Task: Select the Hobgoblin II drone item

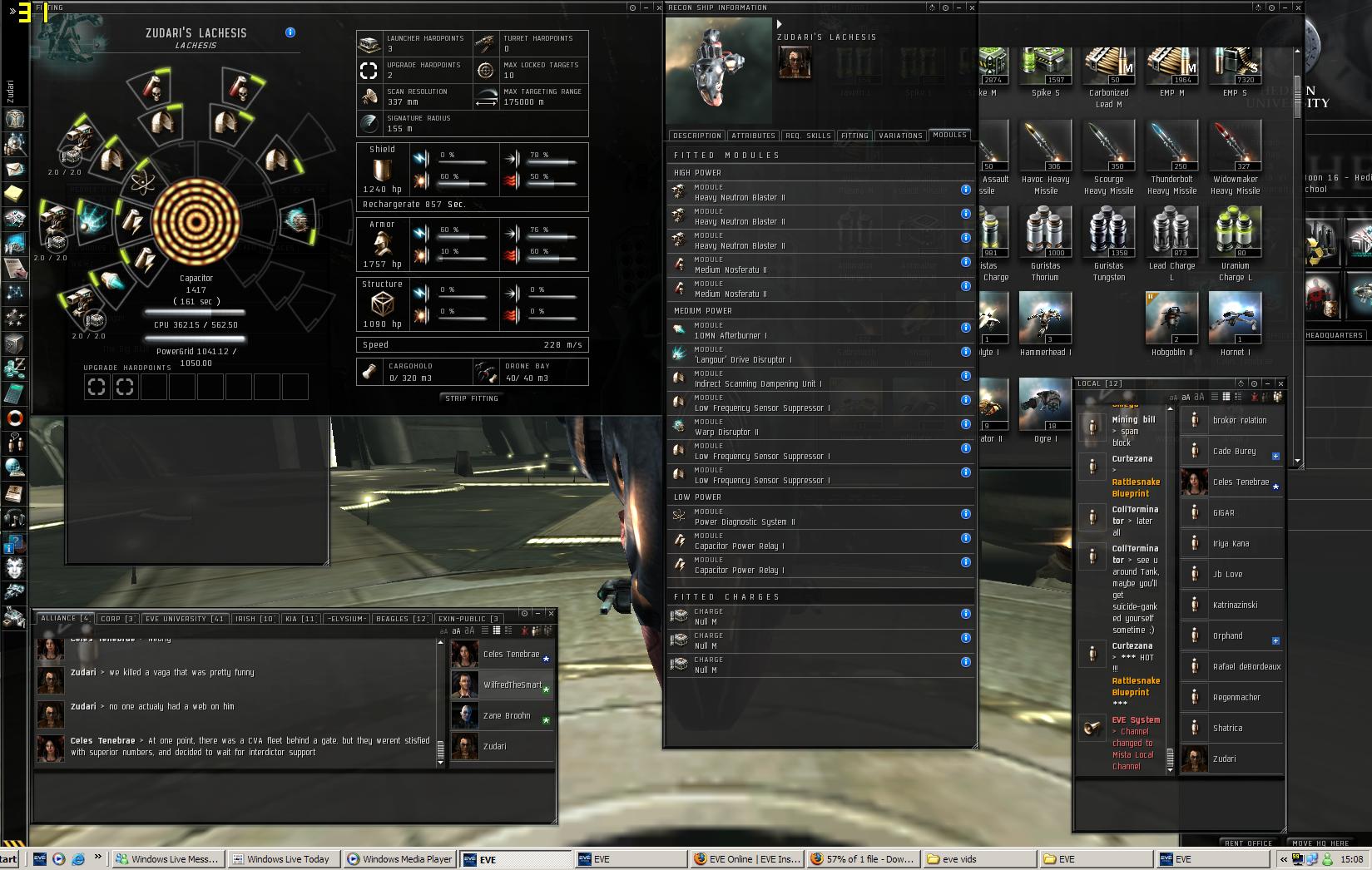Action: click(x=1171, y=324)
